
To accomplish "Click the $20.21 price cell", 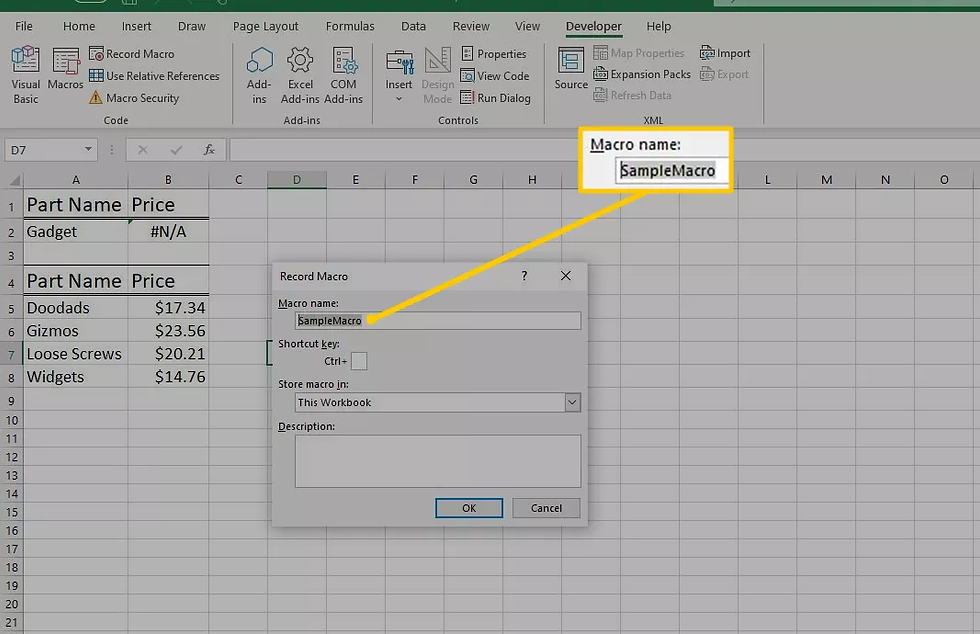I will [x=168, y=355].
